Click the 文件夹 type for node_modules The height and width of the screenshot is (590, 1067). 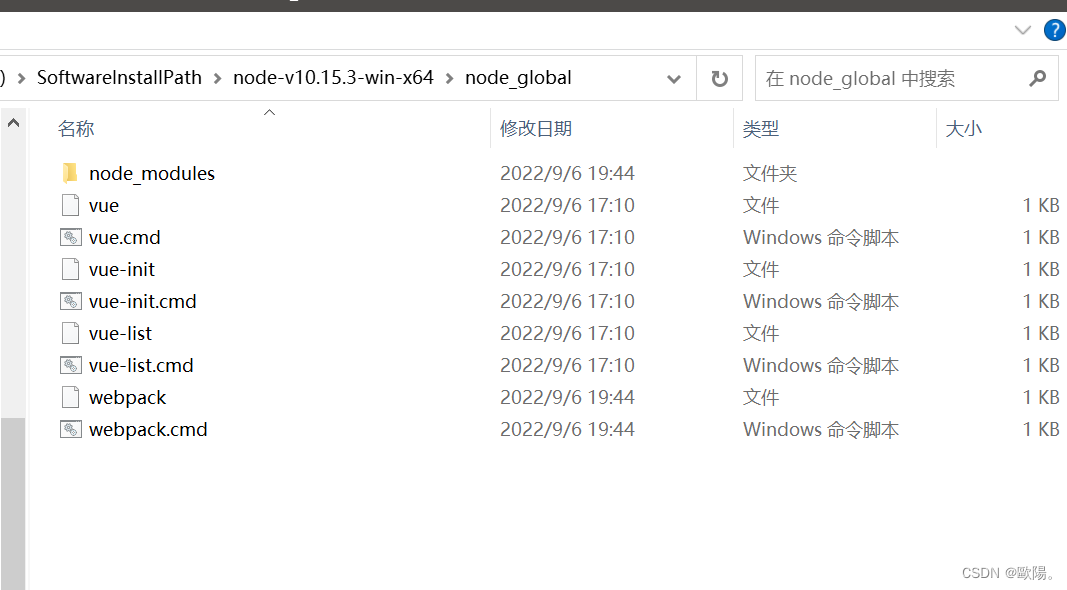(x=770, y=174)
